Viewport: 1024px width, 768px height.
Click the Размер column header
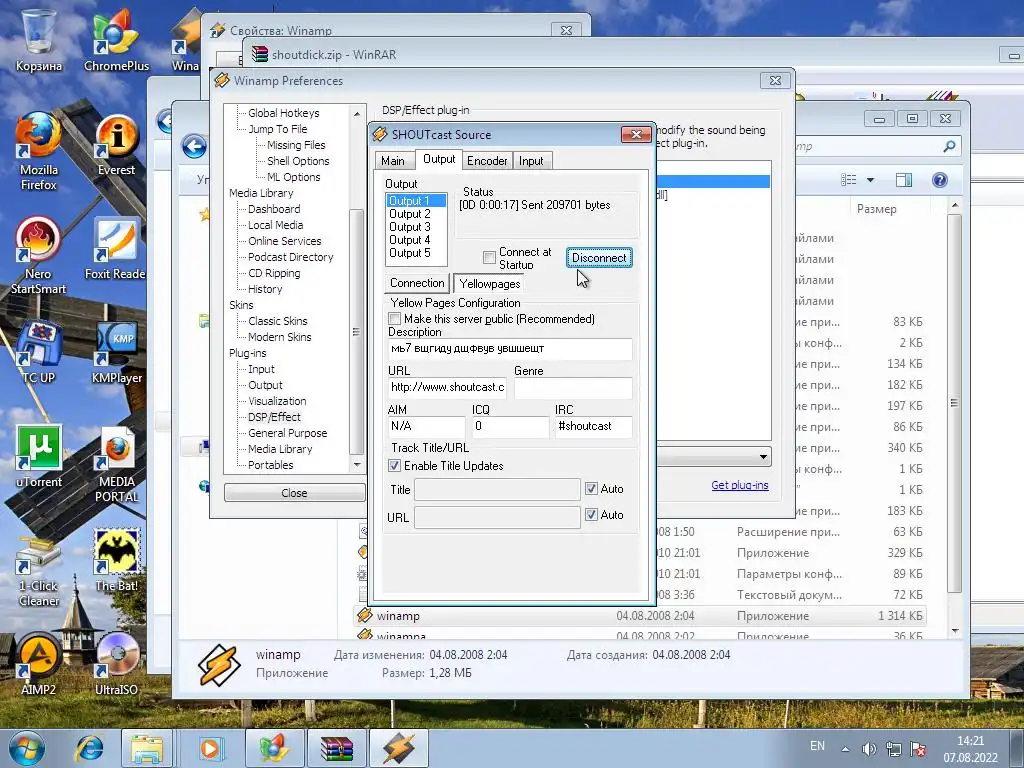(x=877, y=209)
